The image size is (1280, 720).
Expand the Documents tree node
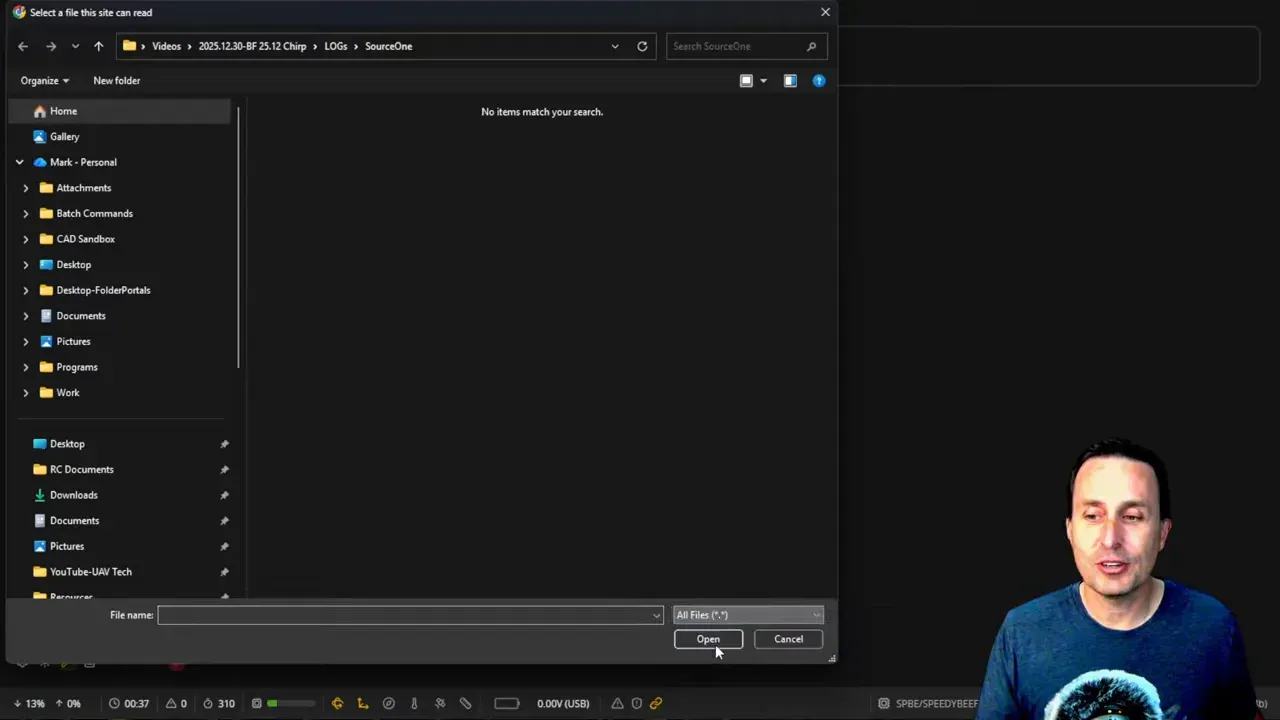tap(26, 316)
